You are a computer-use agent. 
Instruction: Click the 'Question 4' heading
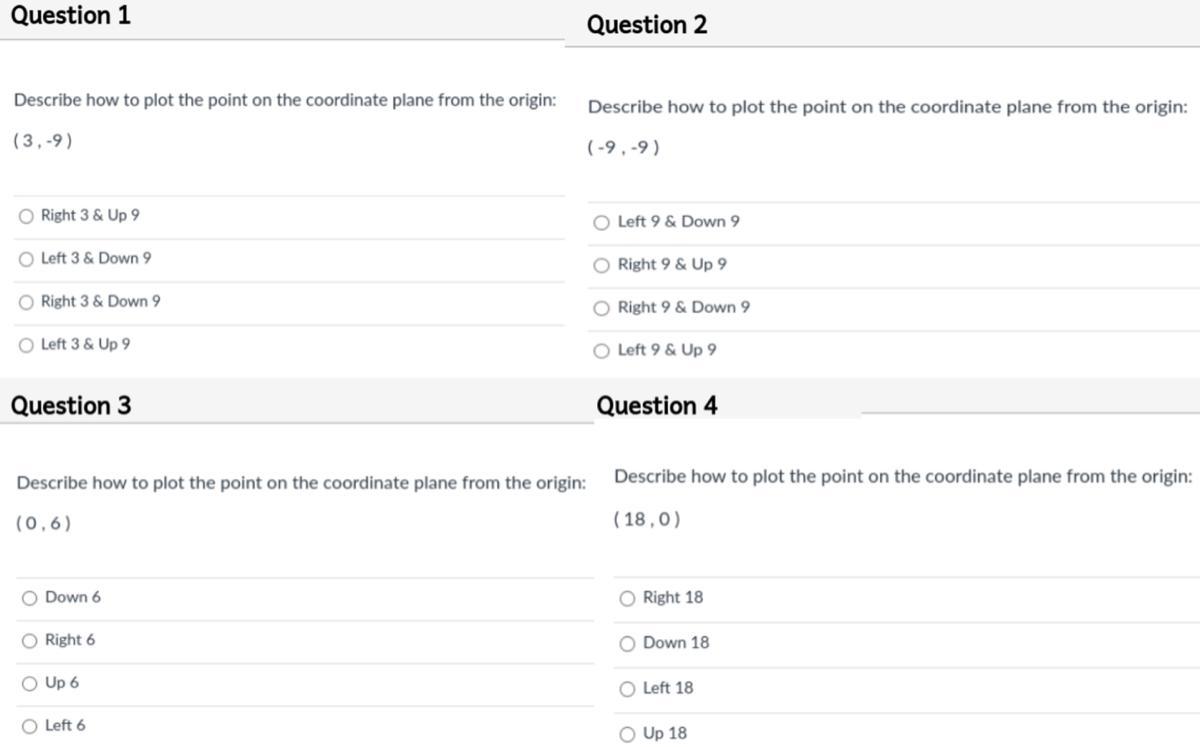click(656, 405)
